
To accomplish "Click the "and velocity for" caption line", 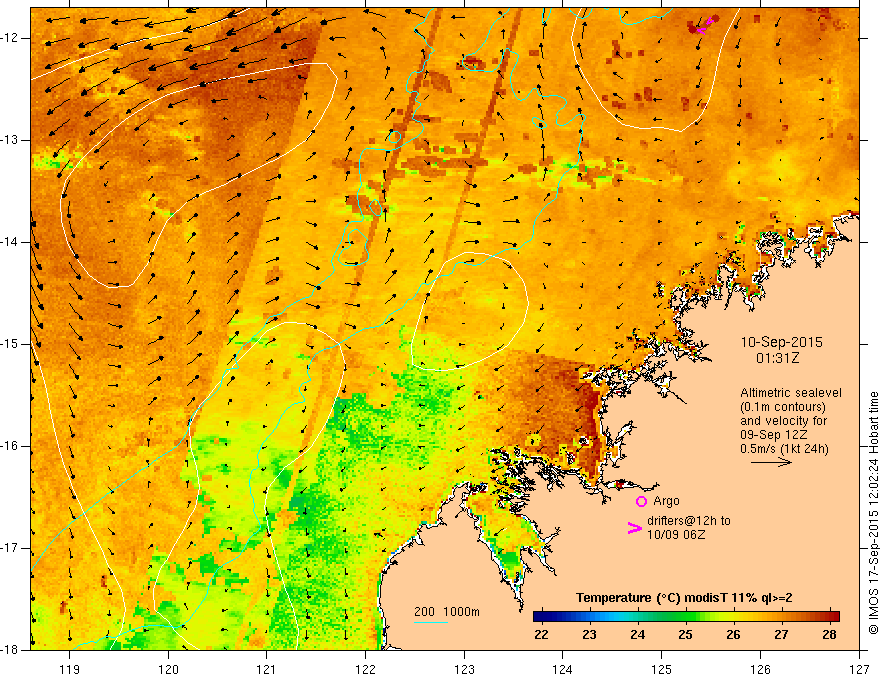I will coord(783,420).
